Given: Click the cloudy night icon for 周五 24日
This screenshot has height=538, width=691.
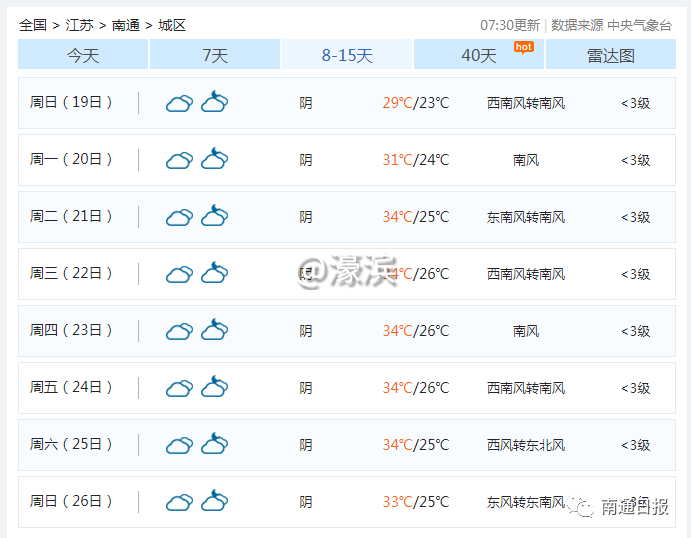Looking at the screenshot, I should pos(215,387).
